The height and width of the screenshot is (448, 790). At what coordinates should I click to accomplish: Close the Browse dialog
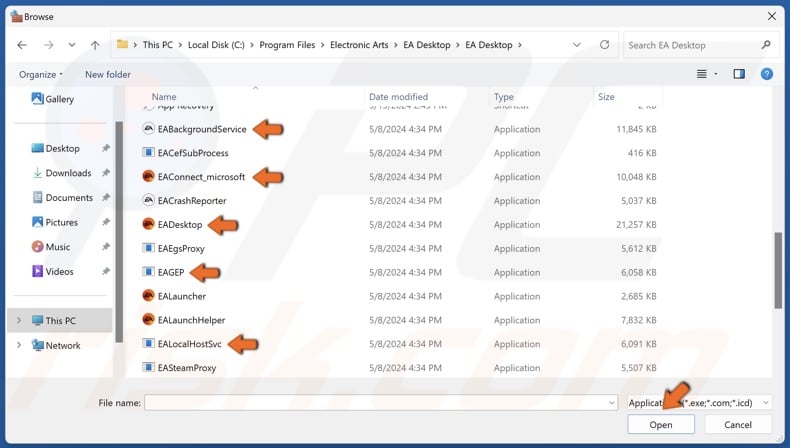pyautogui.click(x=771, y=16)
